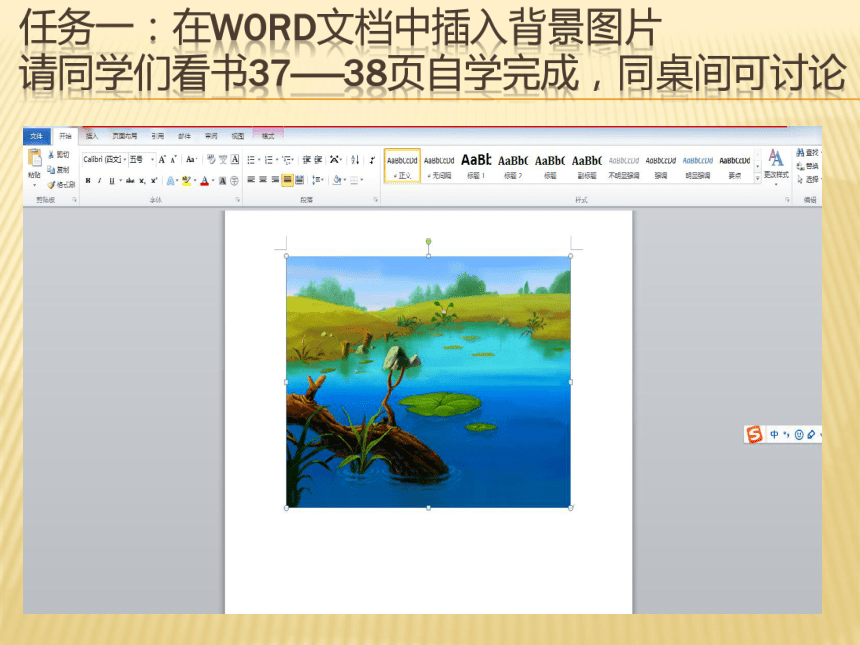Click the Copy (复制) icon
Viewport: 860px width, 645px height.
(x=52, y=169)
